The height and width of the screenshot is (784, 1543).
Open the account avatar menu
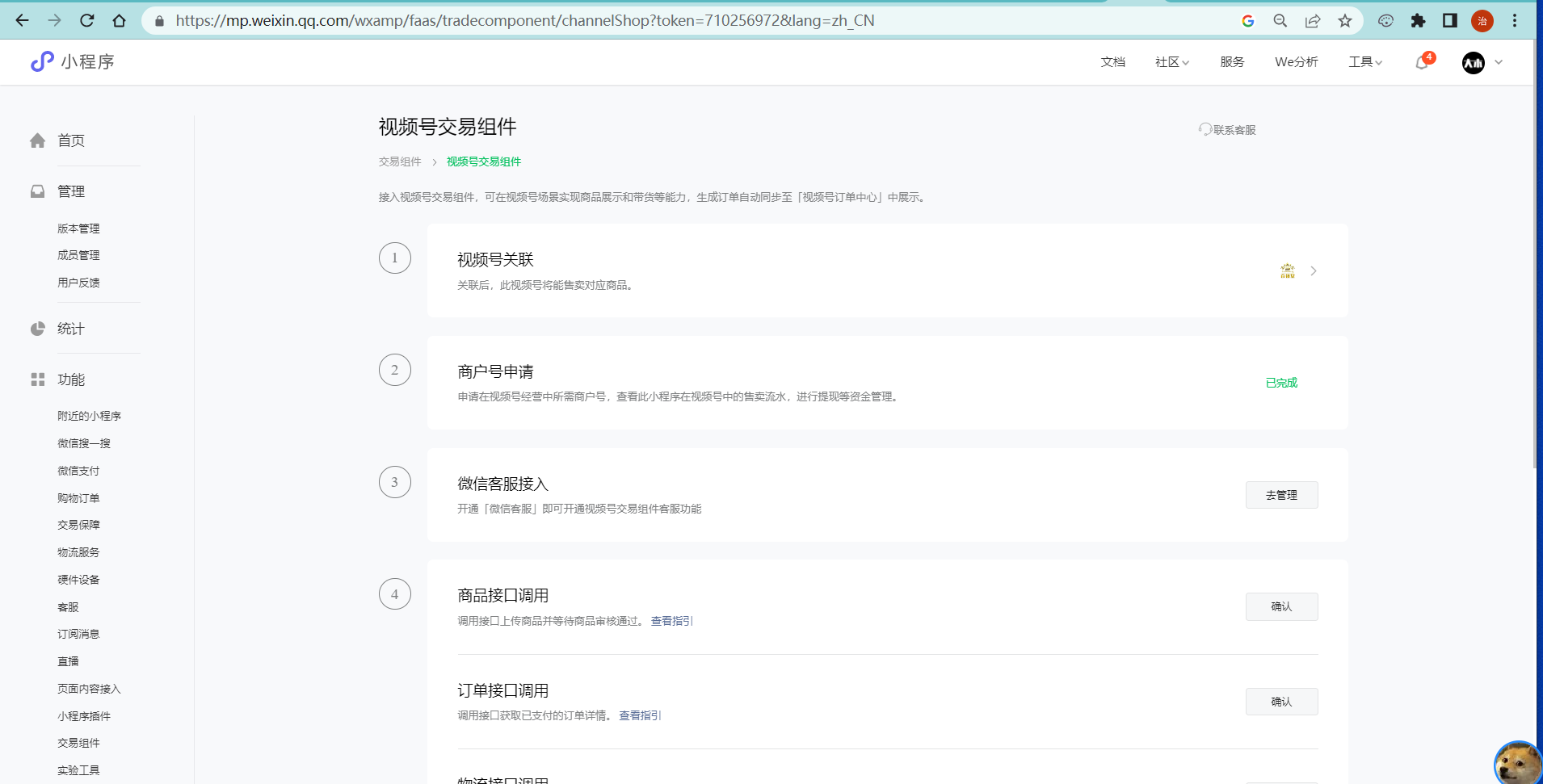pos(1474,62)
